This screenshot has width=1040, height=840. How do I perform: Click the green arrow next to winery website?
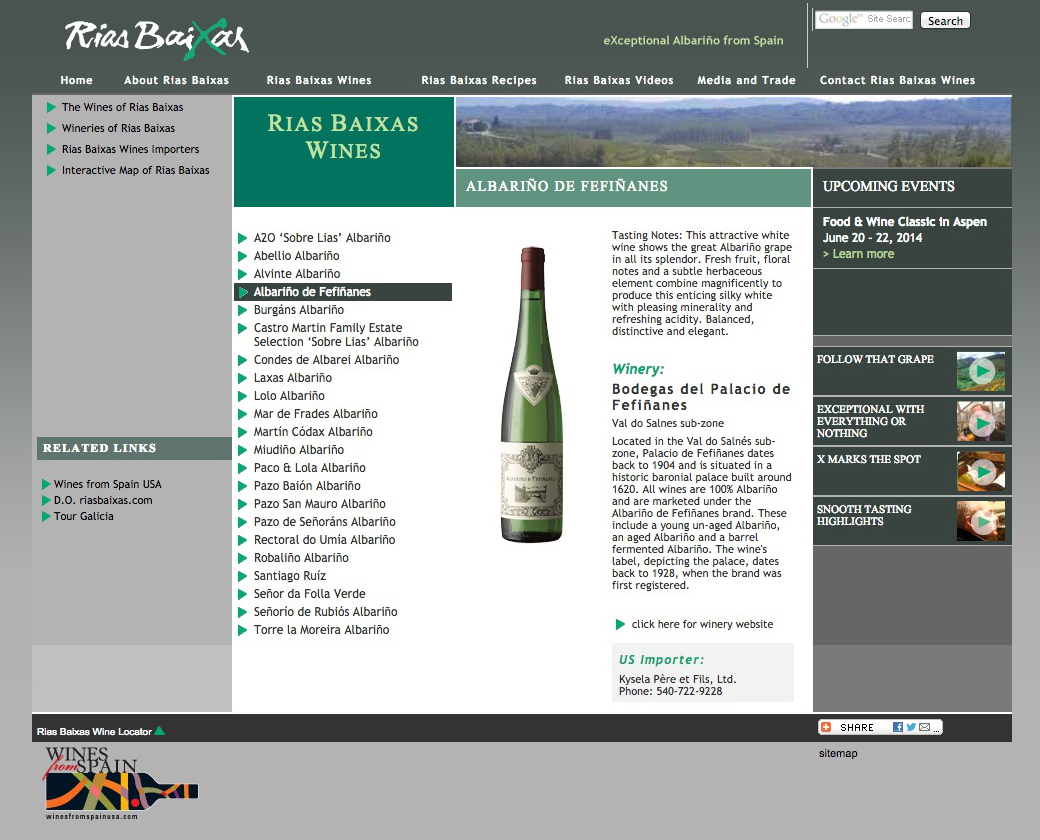pos(620,624)
